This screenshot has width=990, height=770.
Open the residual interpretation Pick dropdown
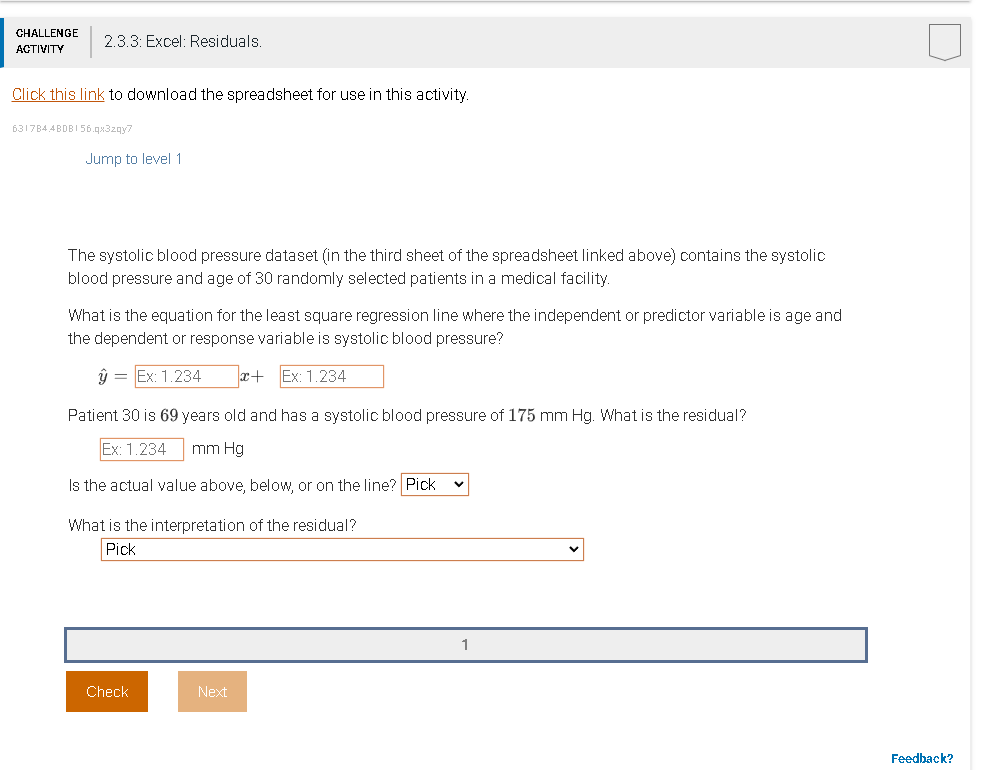(x=341, y=549)
